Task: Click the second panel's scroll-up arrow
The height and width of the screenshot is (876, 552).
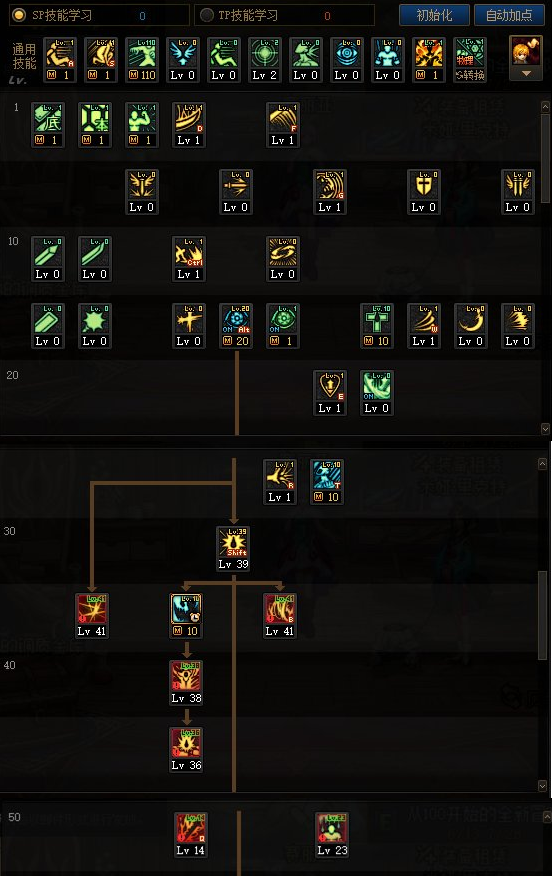Action: click(x=542, y=464)
